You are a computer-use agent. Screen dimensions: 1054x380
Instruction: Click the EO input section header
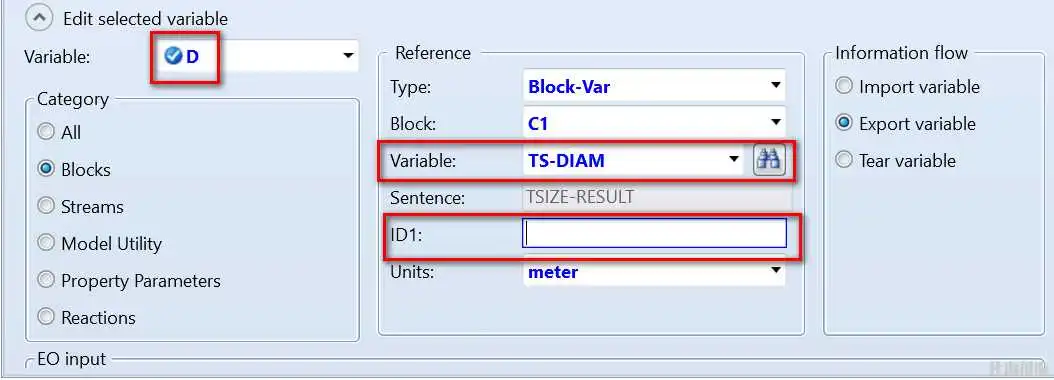(71, 359)
